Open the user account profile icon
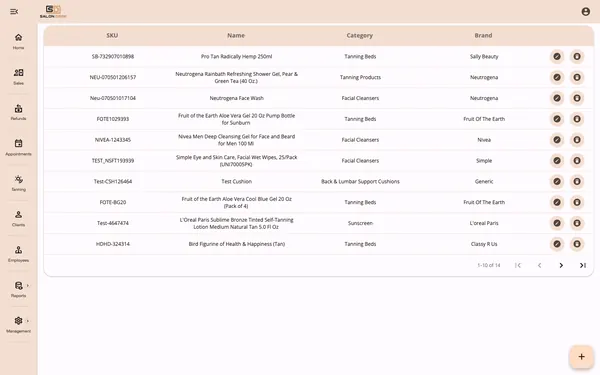Image resolution: width=600 pixels, height=375 pixels. point(585,11)
